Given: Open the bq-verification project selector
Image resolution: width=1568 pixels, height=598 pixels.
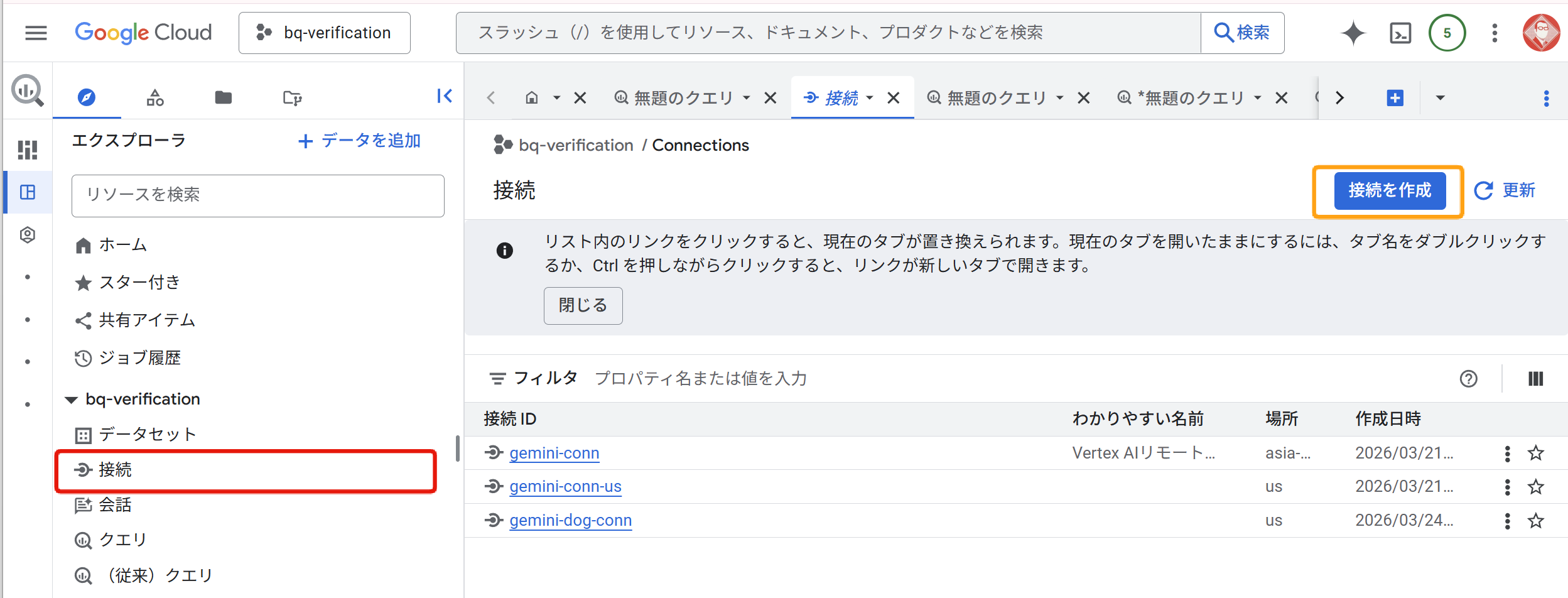Looking at the screenshot, I should coord(325,33).
